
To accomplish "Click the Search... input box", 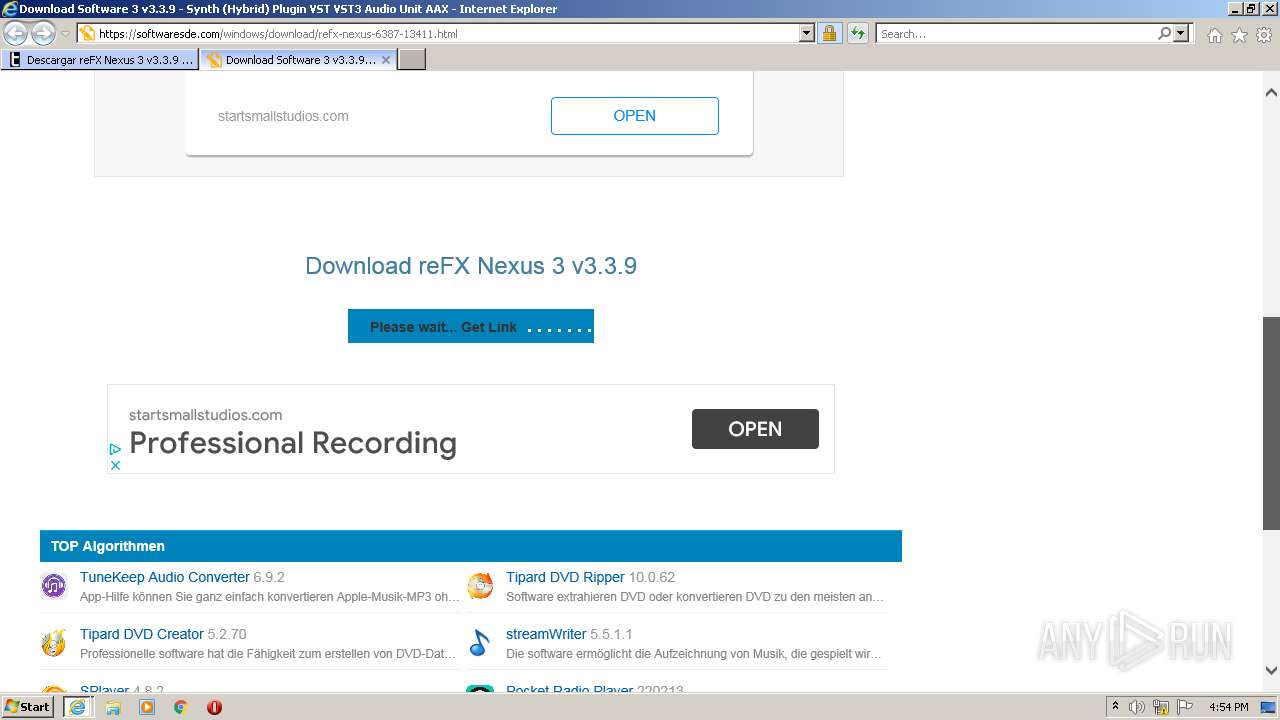I will click(x=1016, y=33).
